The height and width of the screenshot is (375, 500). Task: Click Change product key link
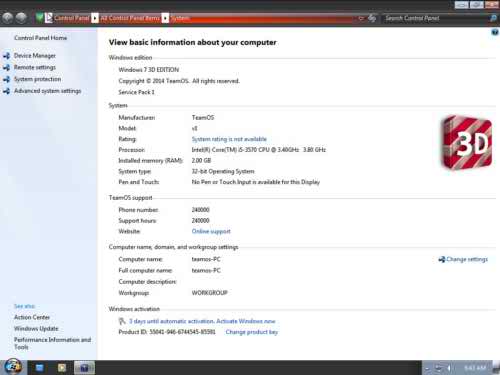click(252, 332)
